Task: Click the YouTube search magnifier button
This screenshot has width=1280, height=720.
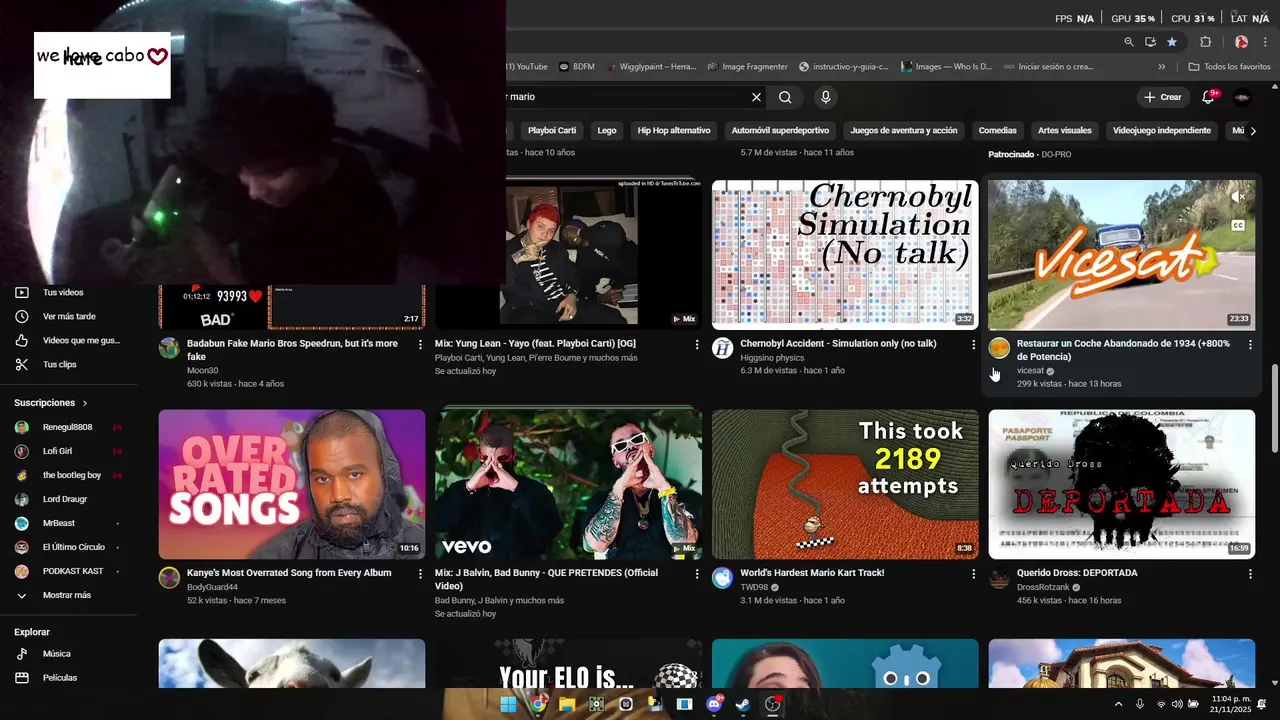Action: click(x=785, y=97)
